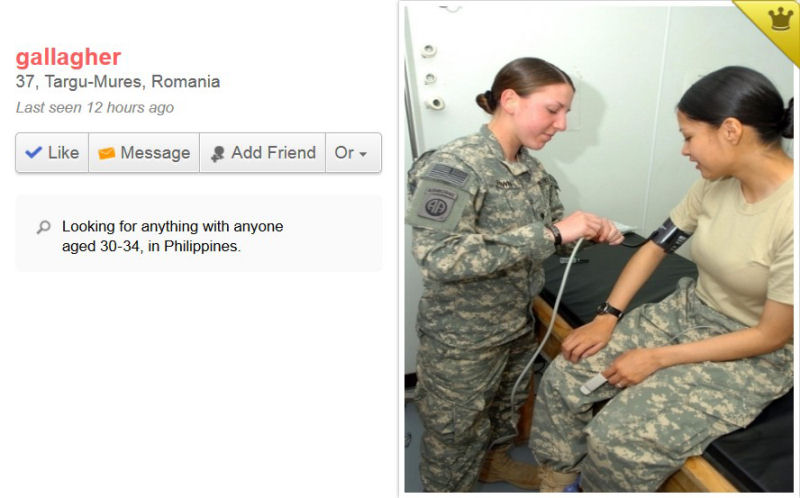Screen dimensions: 800x498
Task: Open the profile photo of two soldiers
Action: coord(599,249)
